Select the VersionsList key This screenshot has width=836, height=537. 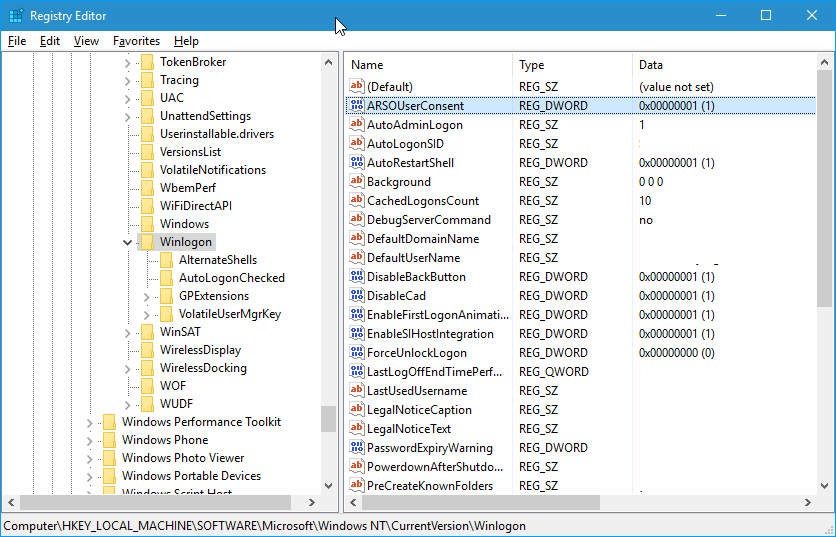pos(190,152)
